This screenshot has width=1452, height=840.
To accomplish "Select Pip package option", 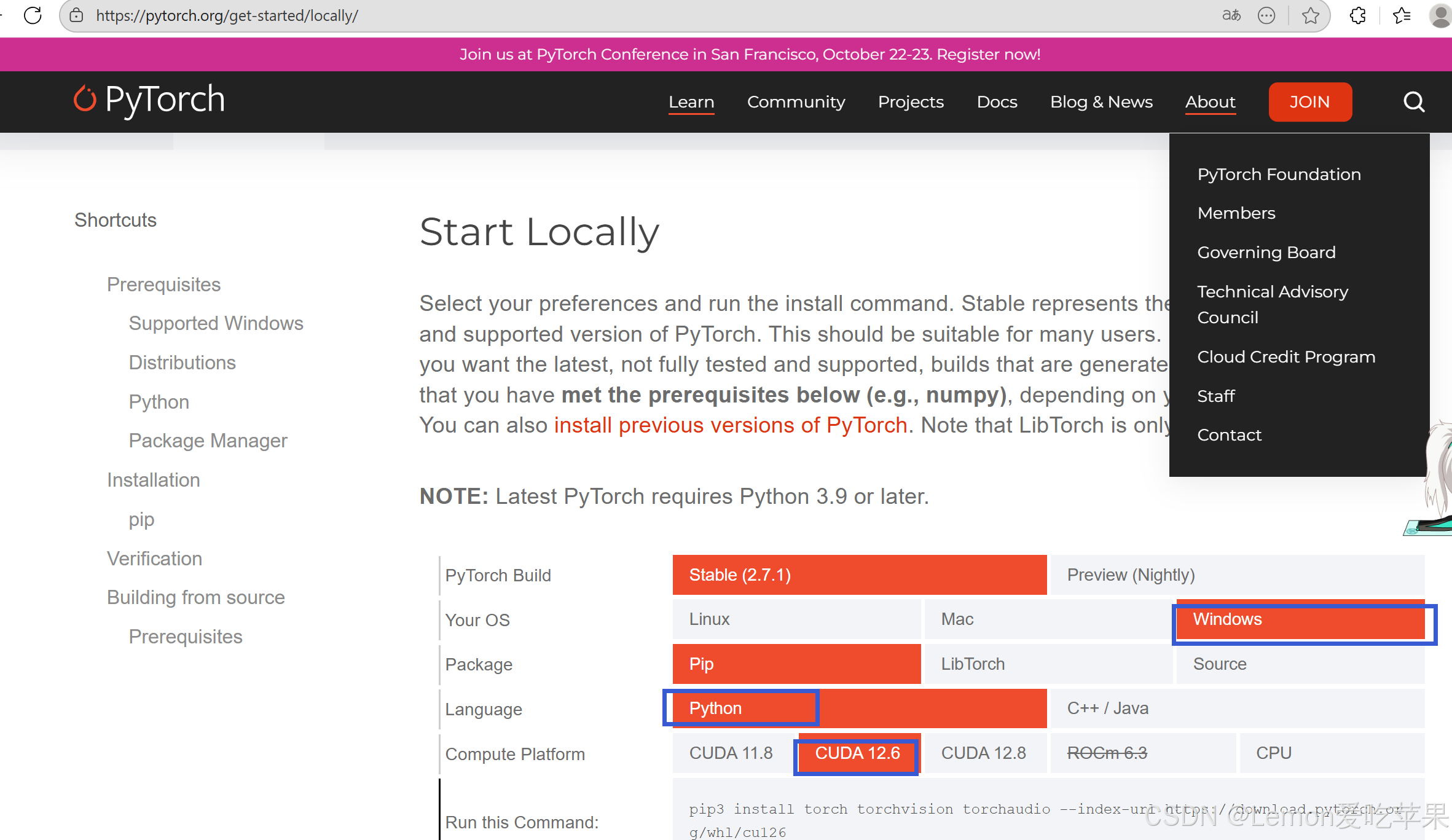I will (x=797, y=664).
